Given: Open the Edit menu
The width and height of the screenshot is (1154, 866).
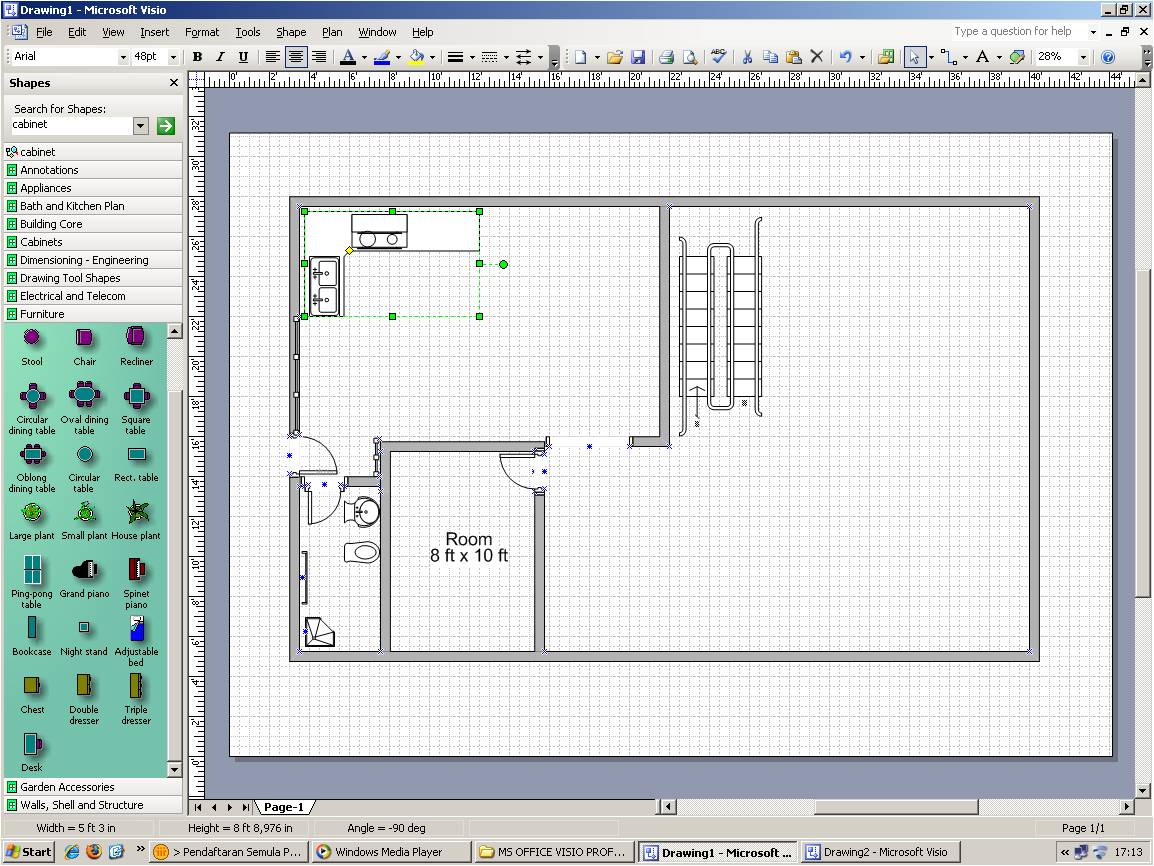Looking at the screenshot, I should [x=77, y=32].
